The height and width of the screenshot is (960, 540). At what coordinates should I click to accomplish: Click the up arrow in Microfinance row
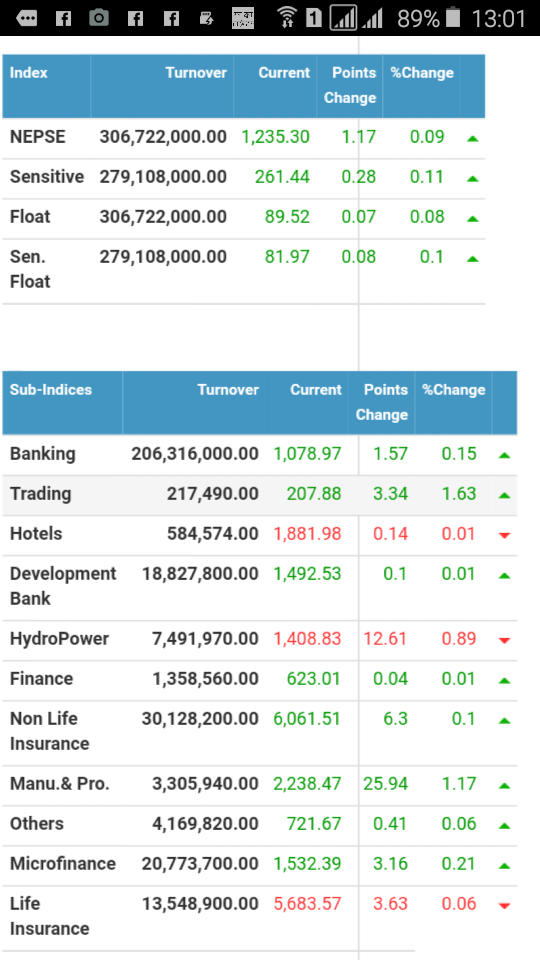pyautogui.click(x=504, y=866)
